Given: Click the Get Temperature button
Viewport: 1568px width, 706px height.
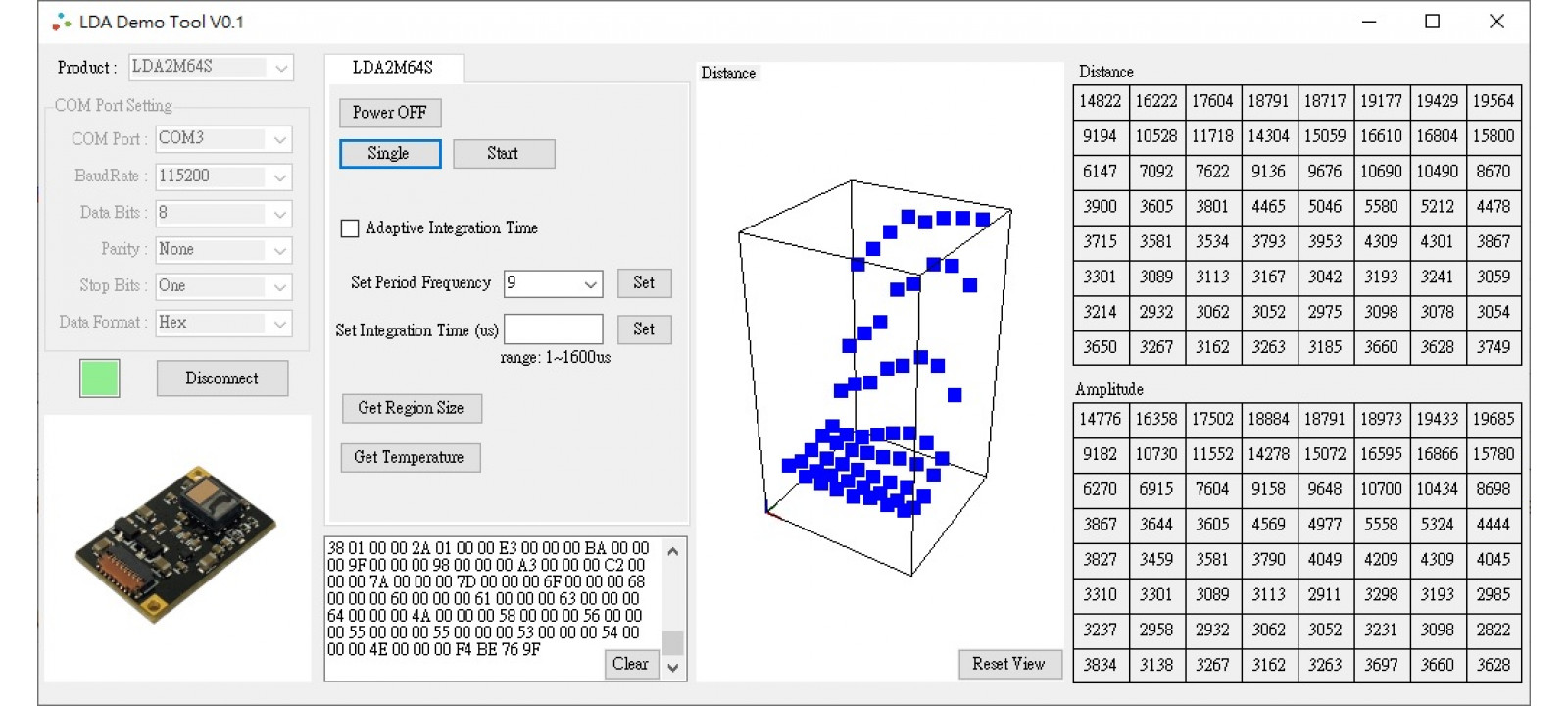Looking at the screenshot, I should coord(409,457).
